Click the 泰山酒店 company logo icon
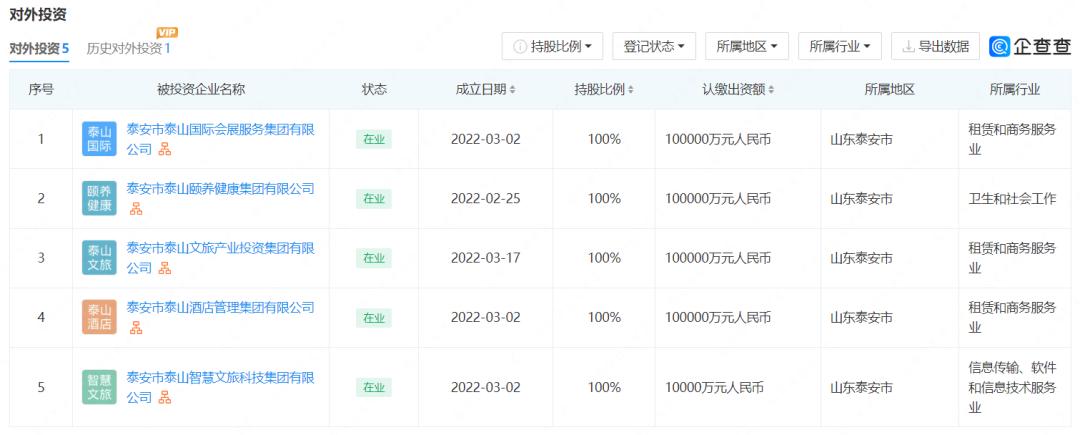Screen dimensions: 1080x435 (x=99, y=317)
